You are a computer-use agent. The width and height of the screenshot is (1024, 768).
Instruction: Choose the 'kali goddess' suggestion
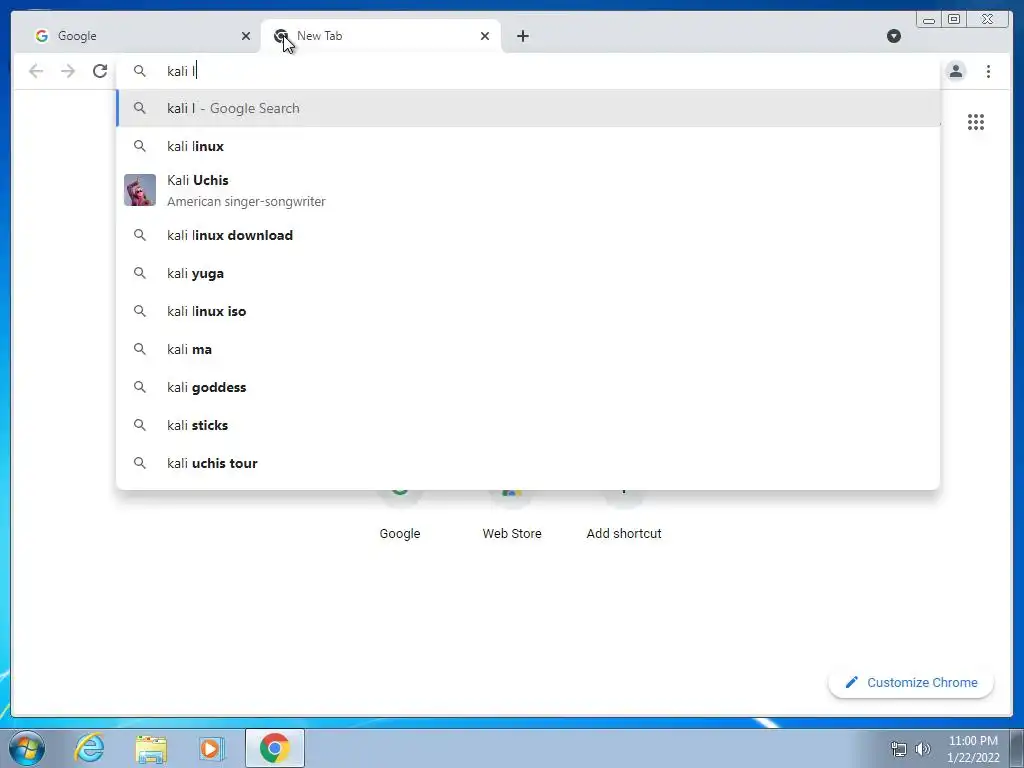coord(528,387)
